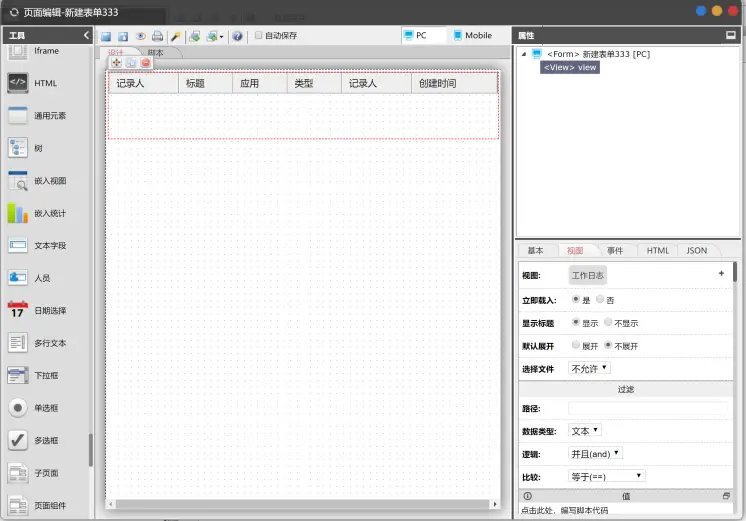Viewport: 746px width, 521px height.
Task: Click the Mobile view button
Action: pyautogui.click(x=472, y=35)
